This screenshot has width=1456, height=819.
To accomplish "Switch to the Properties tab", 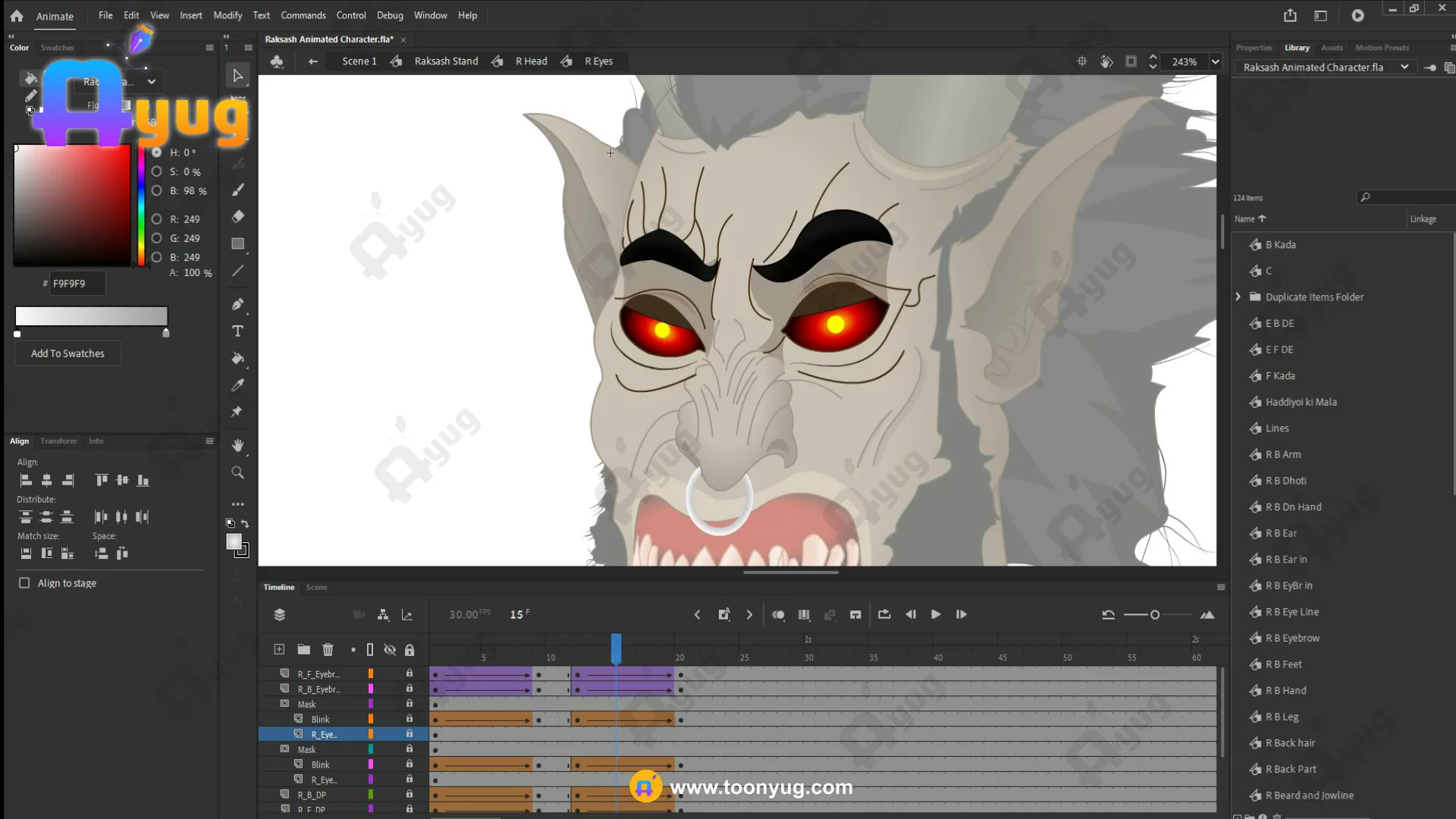I will click(1254, 48).
